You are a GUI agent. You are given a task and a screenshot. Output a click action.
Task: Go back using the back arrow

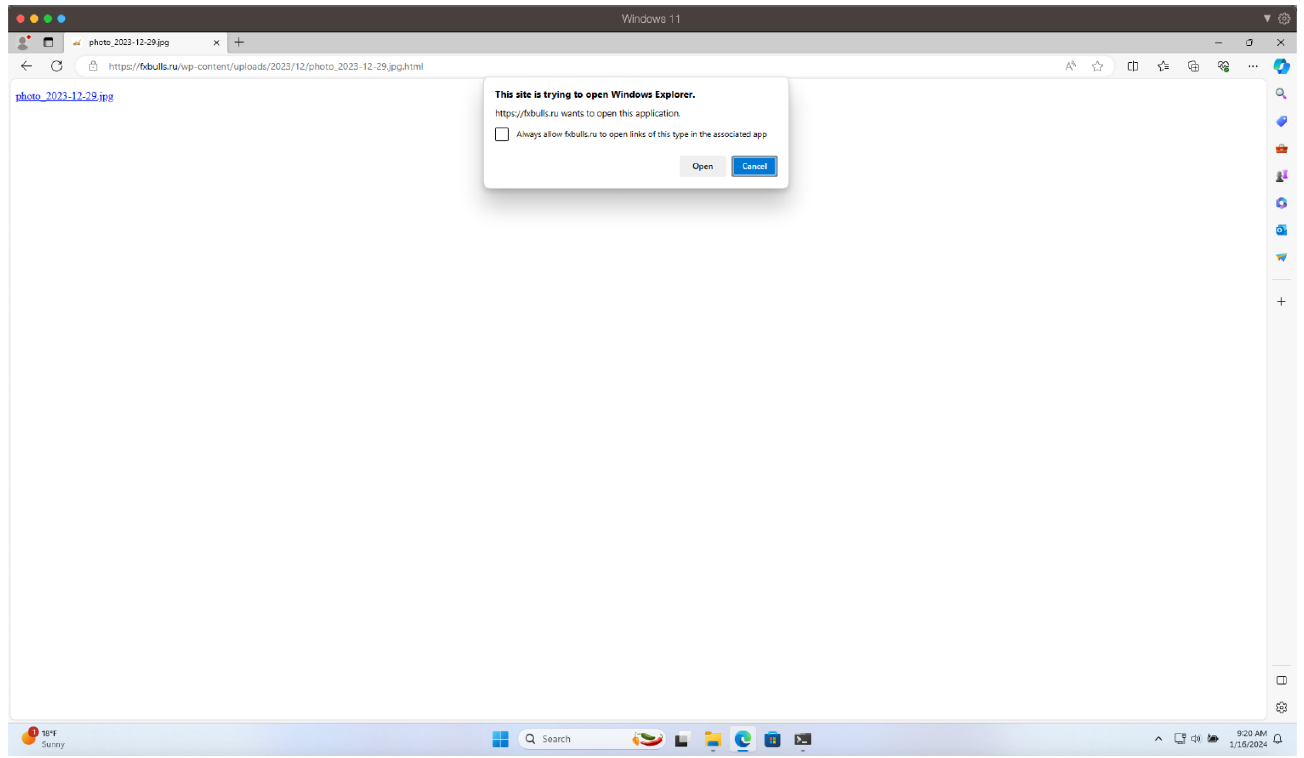[26, 66]
